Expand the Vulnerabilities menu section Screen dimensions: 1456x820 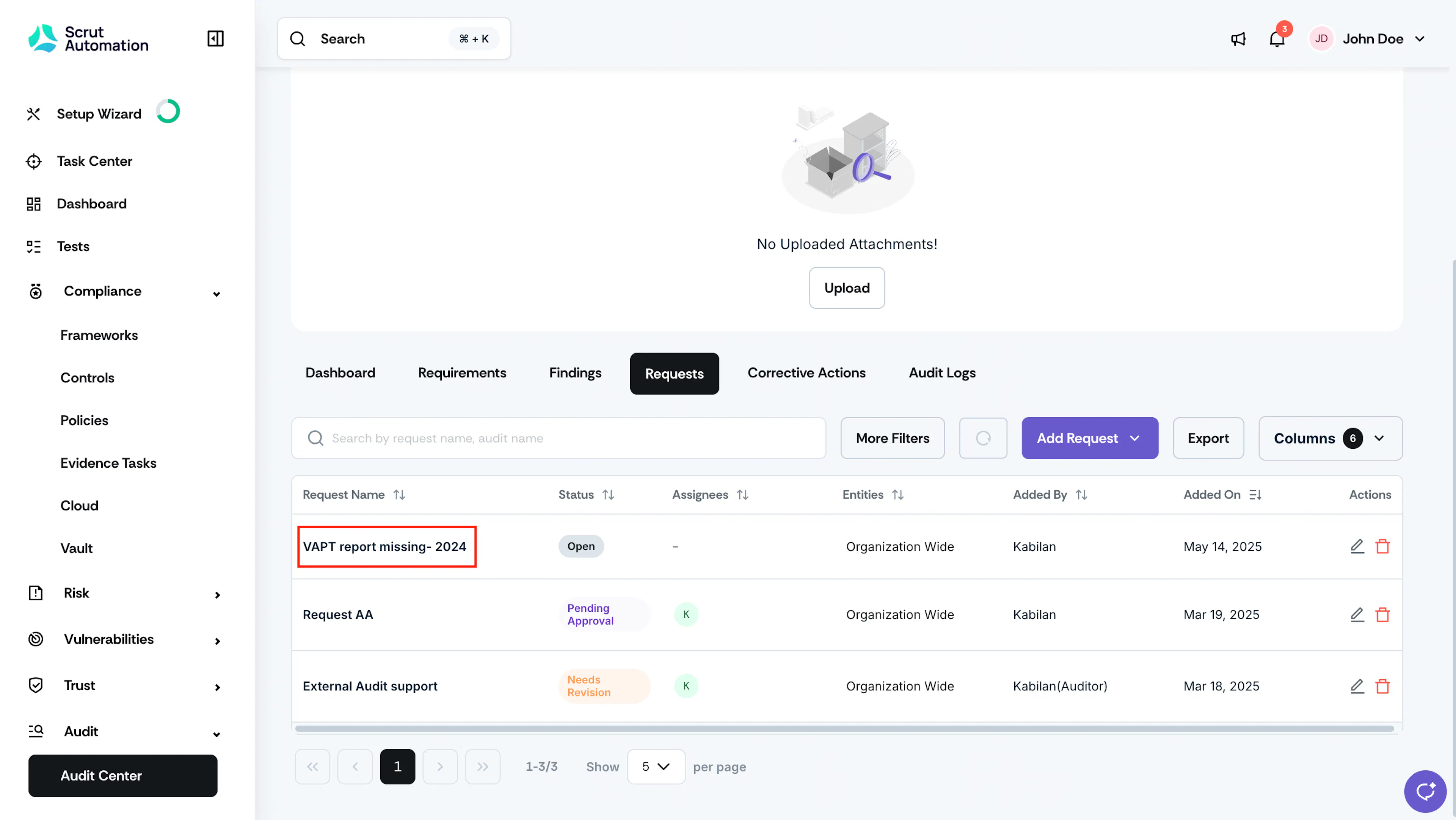coord(217,641)
